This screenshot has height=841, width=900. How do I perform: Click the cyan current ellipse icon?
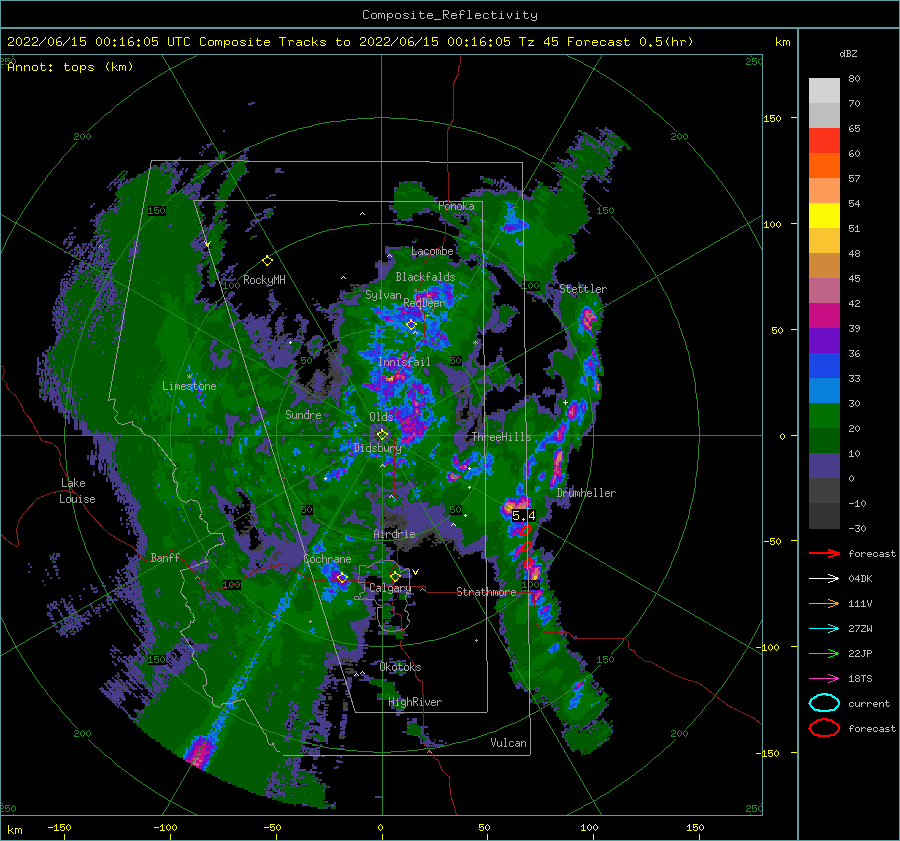pyautogui.click(x=824, y=703)
